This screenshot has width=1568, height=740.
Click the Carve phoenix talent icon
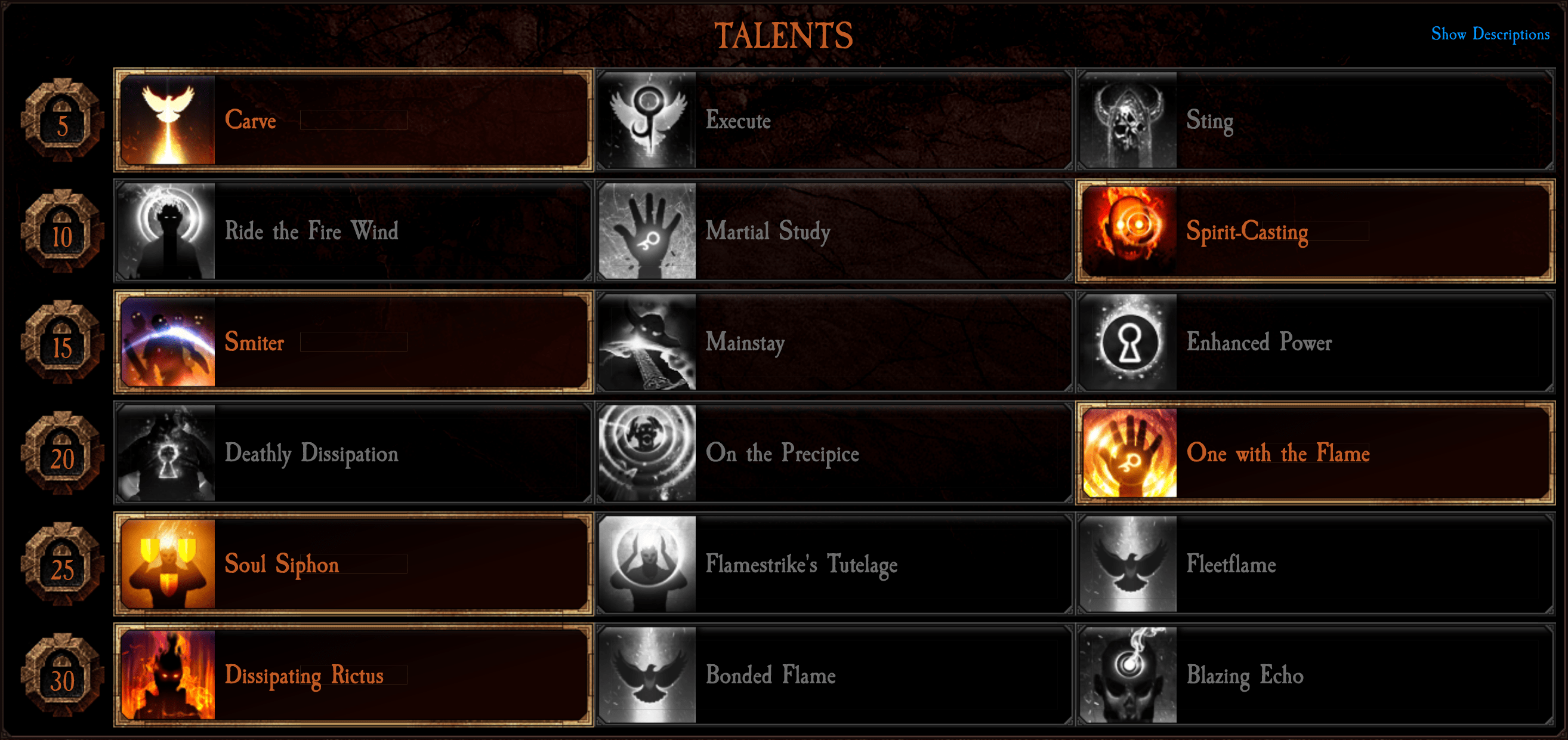tap(168, 120)
